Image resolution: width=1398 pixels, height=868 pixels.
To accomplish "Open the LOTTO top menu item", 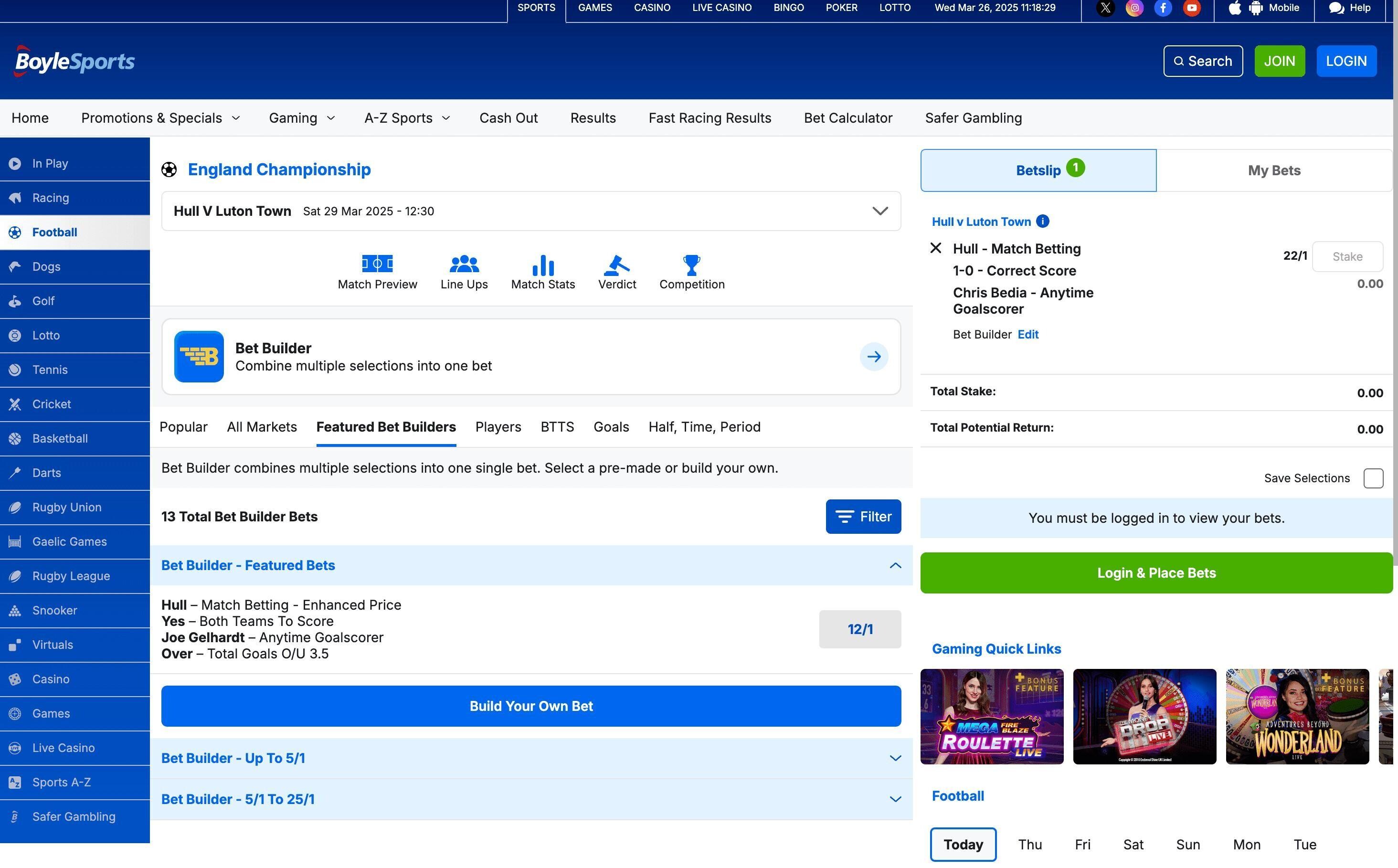I will click(894, 8).
